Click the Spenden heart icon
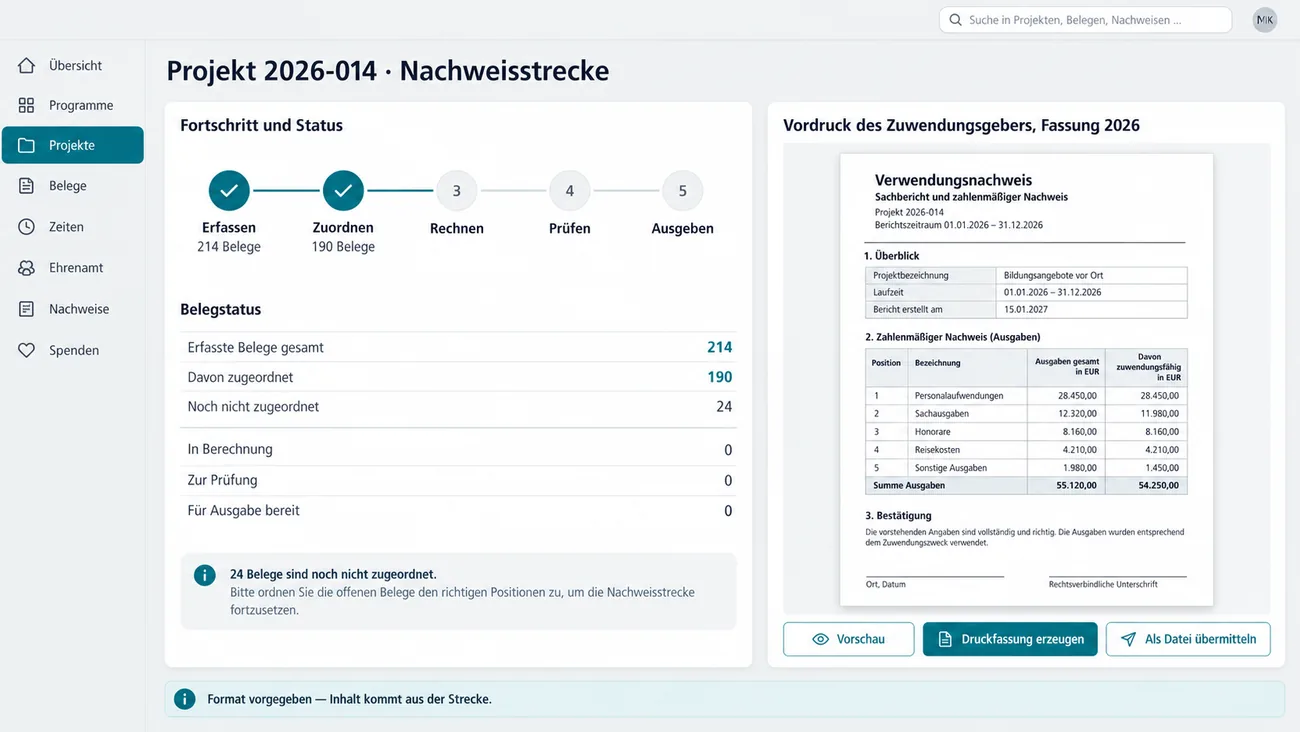This screenshot has height=732, width=1300. pyautogui.click(x=27, y=350)
